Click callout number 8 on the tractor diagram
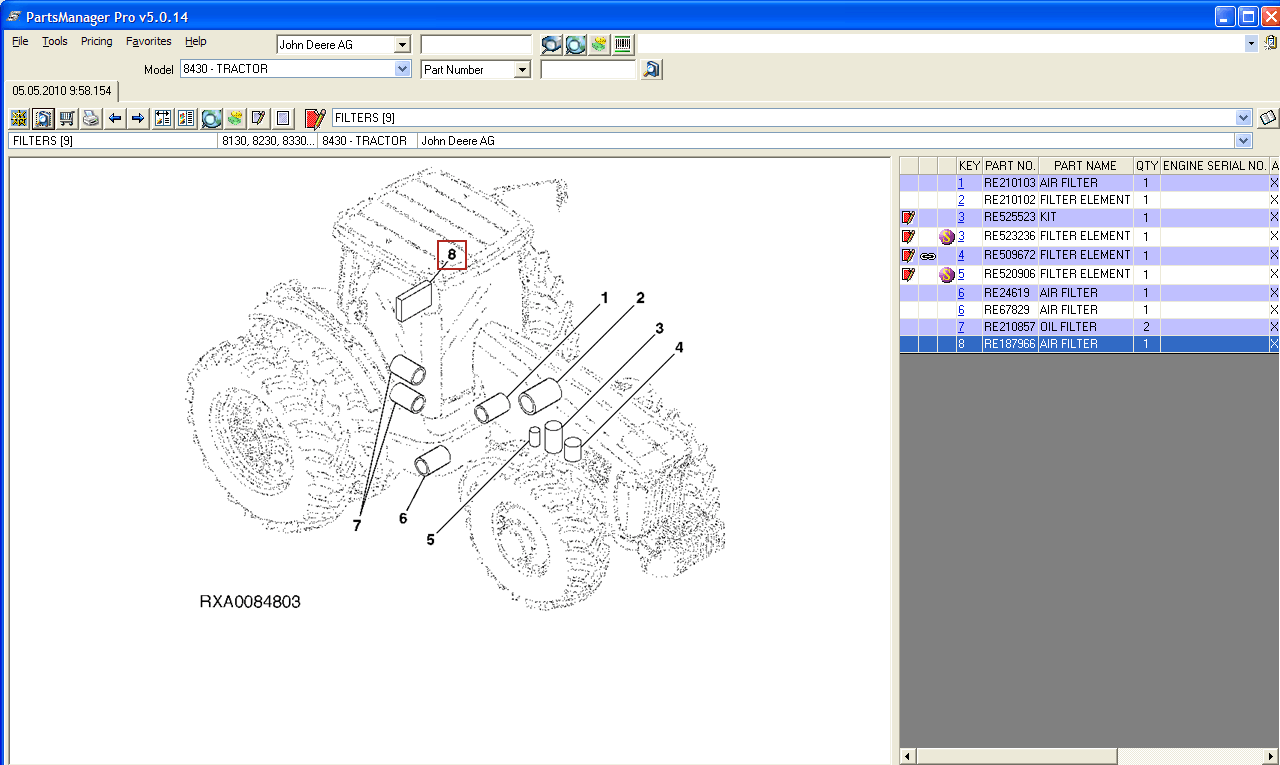 (x=452, y=255)
